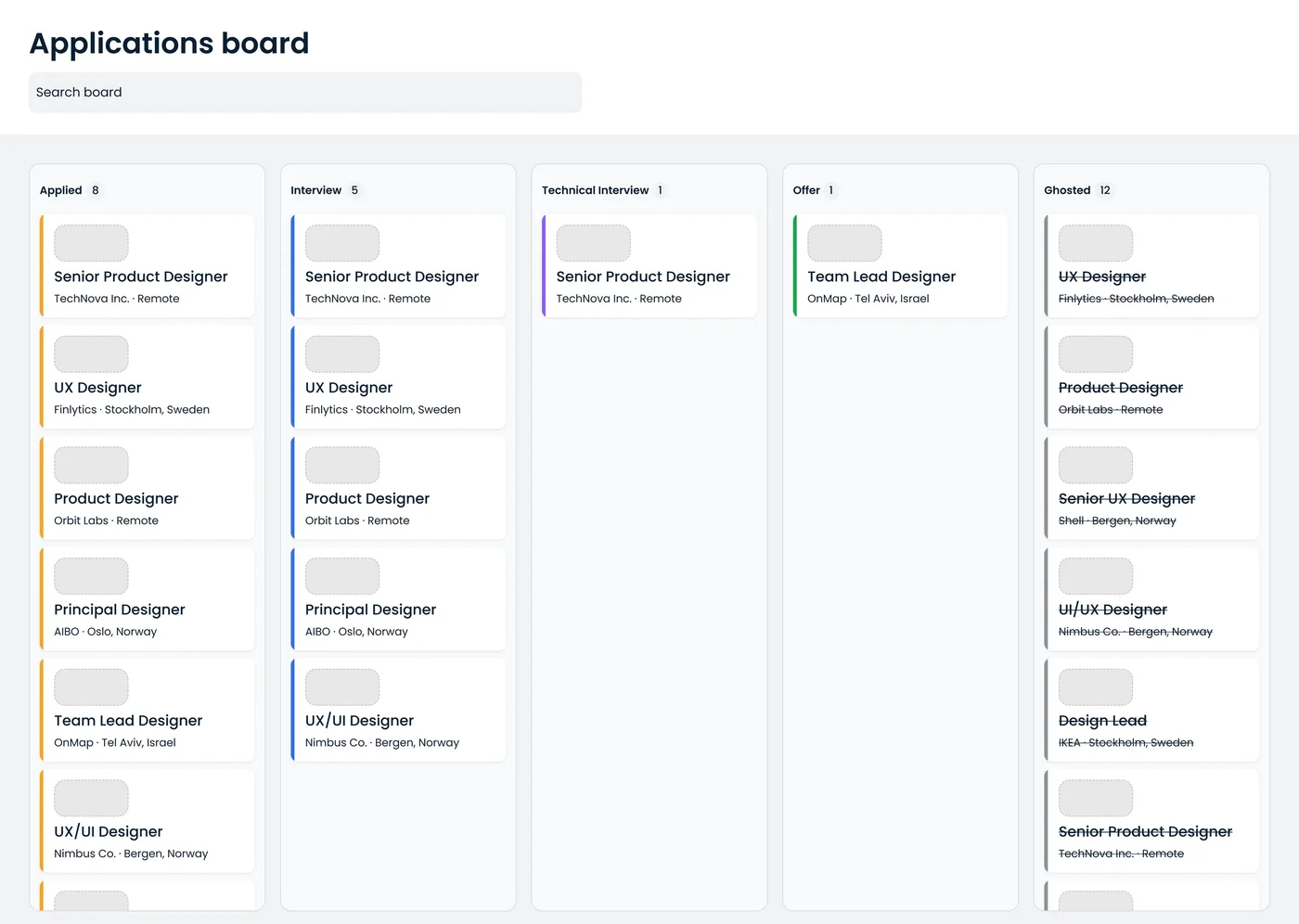1299x924 pixels.
Task: Open the ghosted Design Lead IKEA card
Action: (1151, 710)
